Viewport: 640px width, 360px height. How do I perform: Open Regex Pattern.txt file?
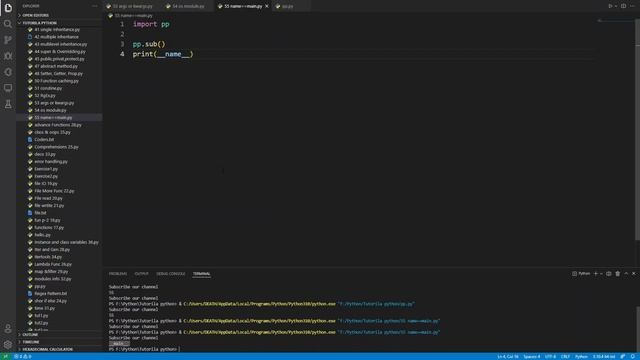(59, 293)
